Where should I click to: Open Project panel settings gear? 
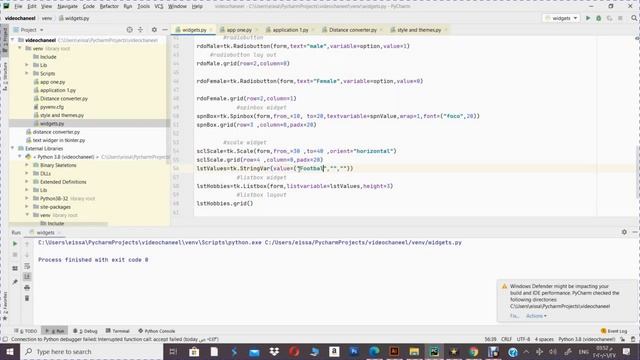click(x=154, y=30)
